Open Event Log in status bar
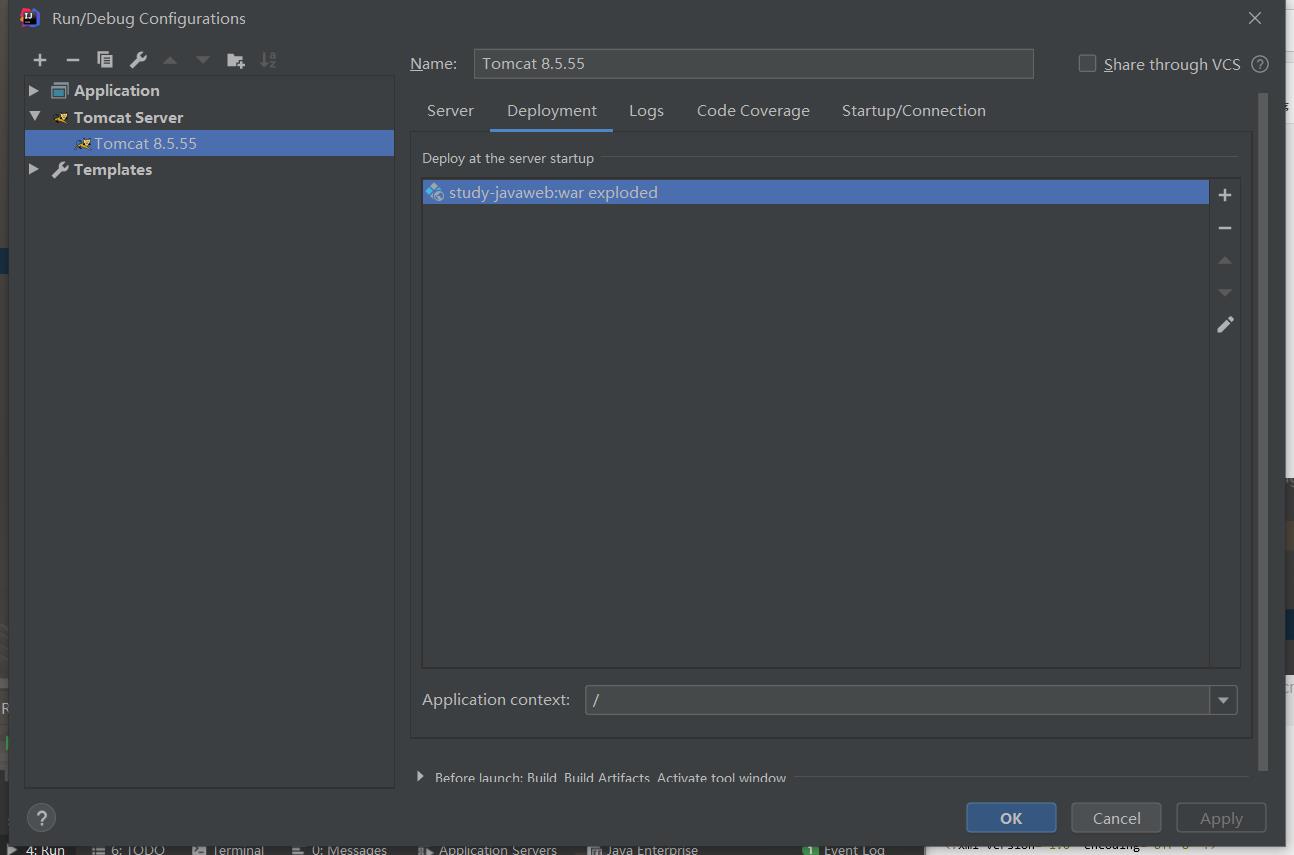This screenshot has width=1294, height=855. pos(844,849)
